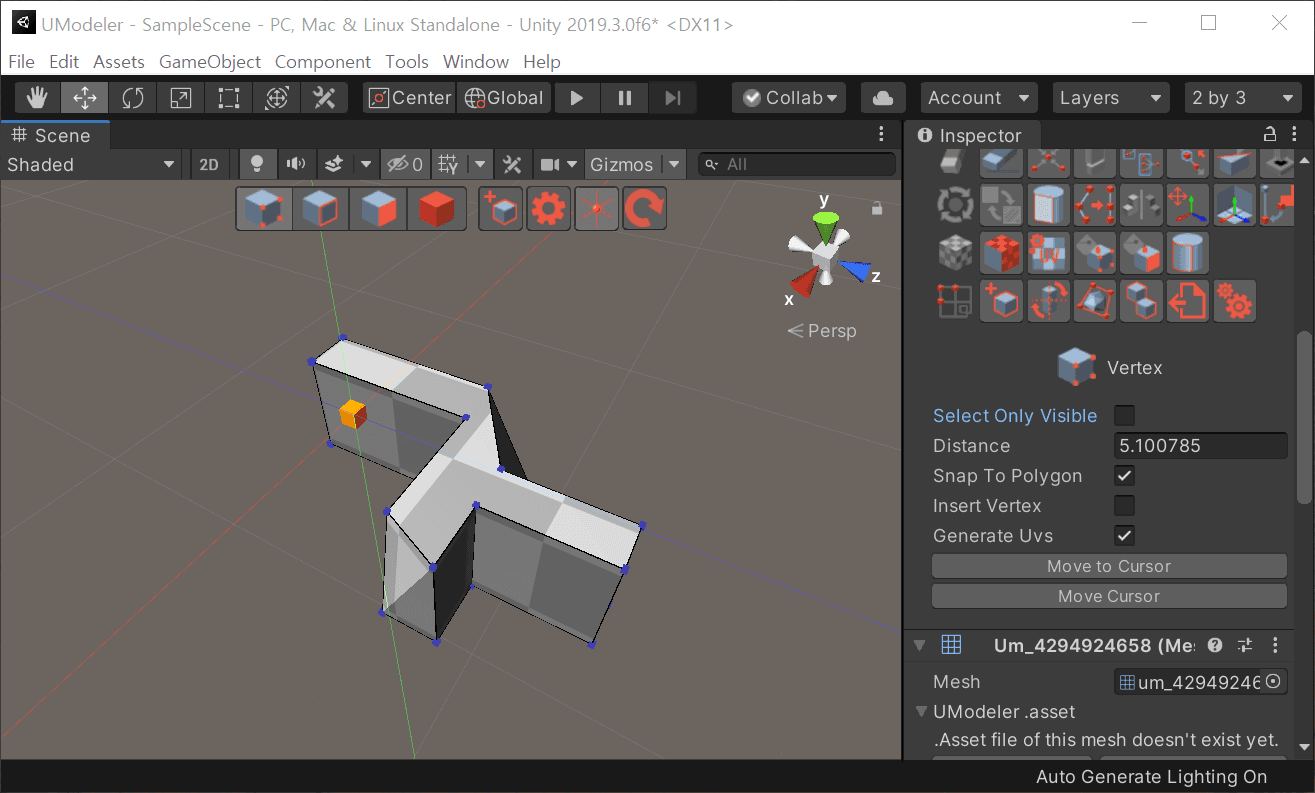Click the red checkered cube material icon

tap(1001, 253)
